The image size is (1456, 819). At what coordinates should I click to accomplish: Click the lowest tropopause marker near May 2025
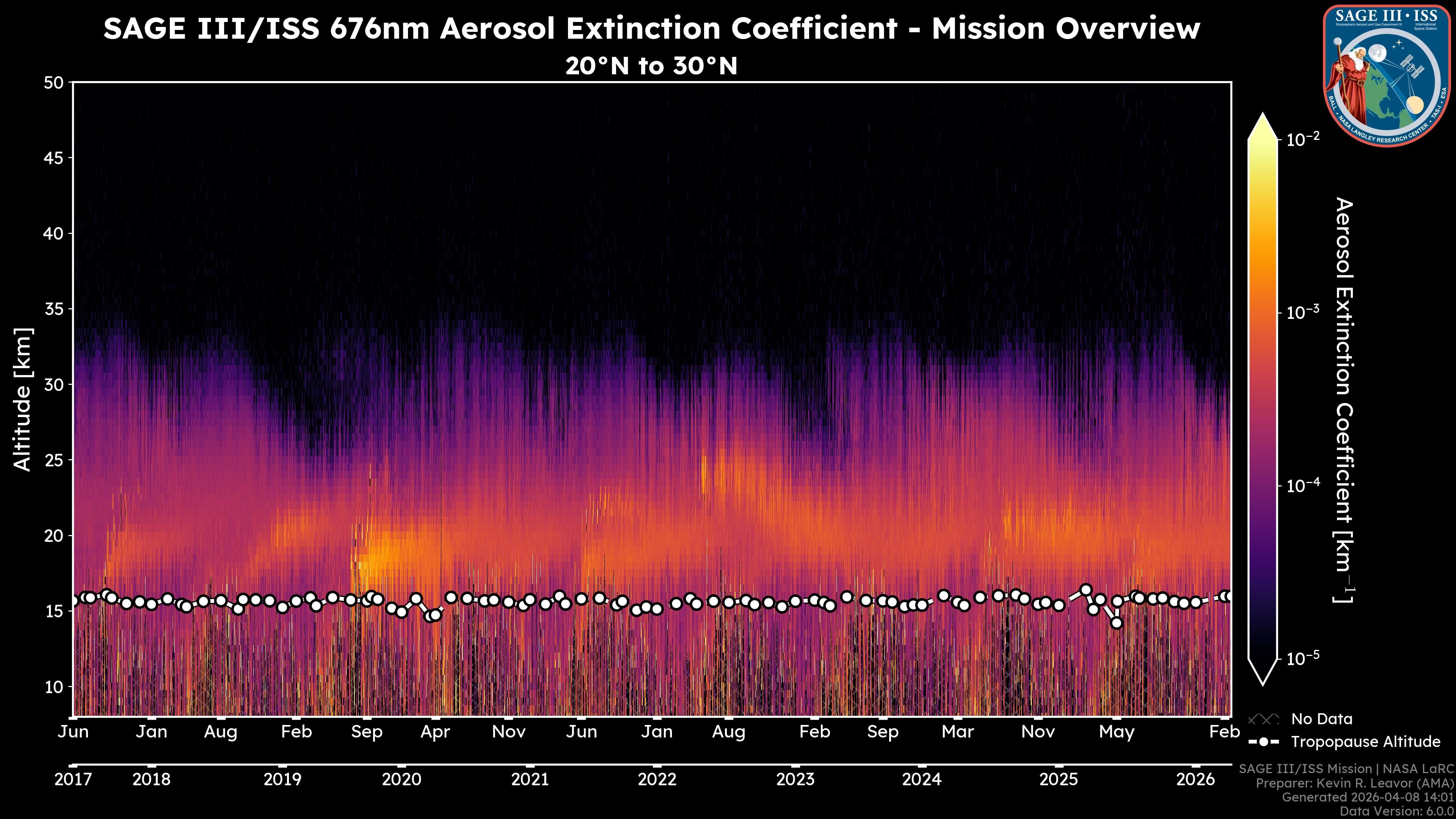[x=1116, y=623]
